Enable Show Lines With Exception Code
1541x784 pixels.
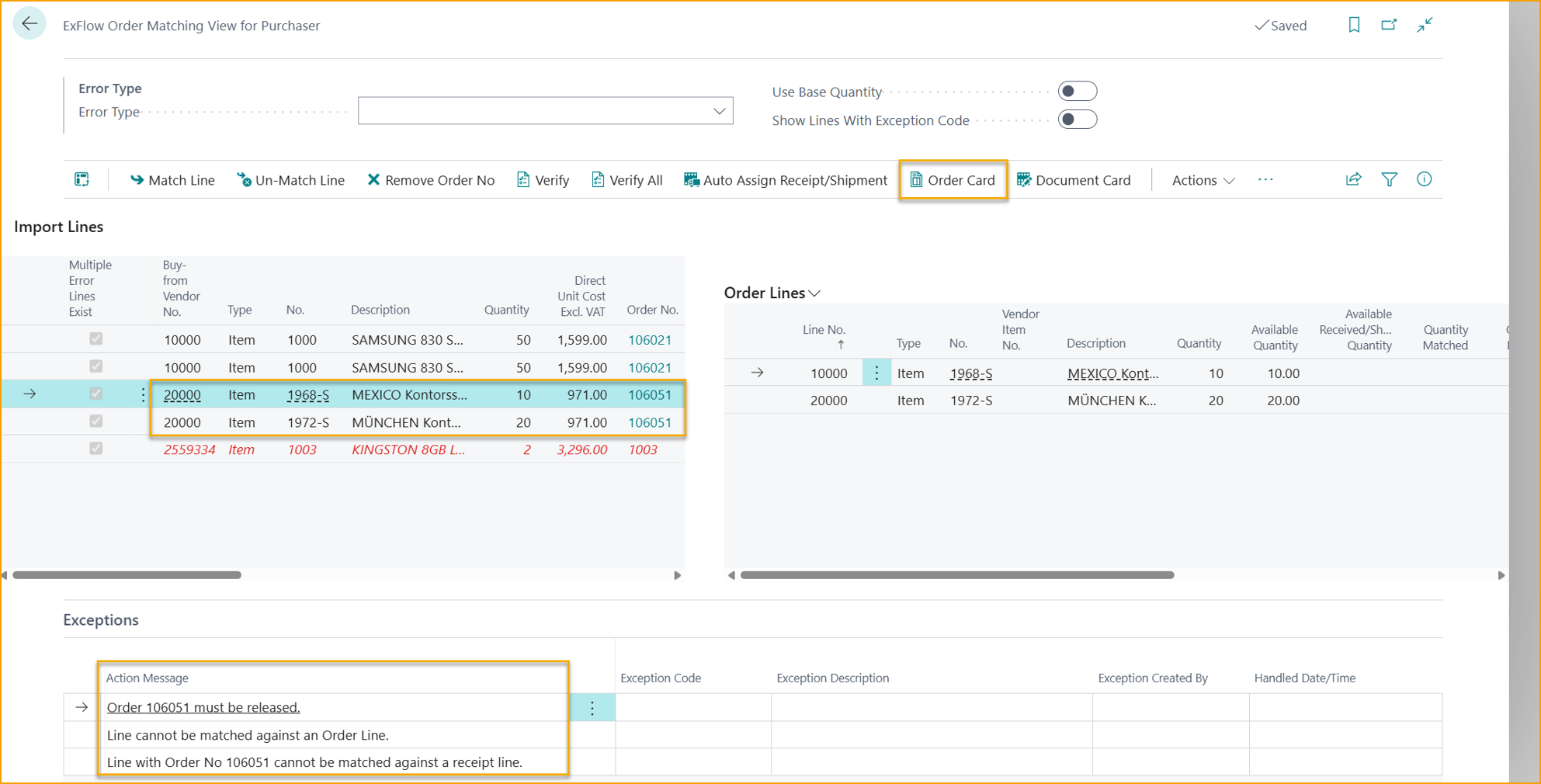click(1077, 120)
